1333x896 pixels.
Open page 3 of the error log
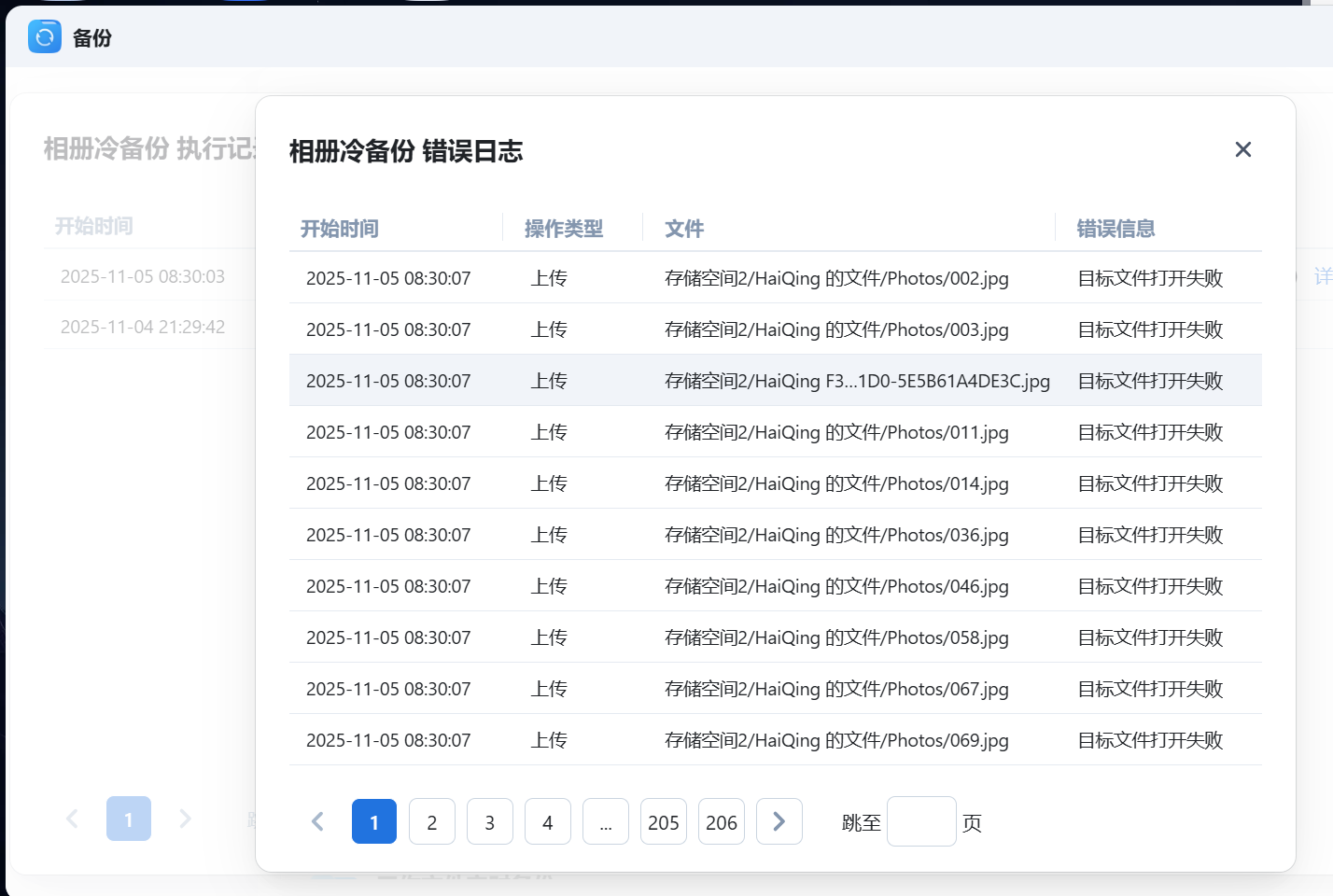489,821
